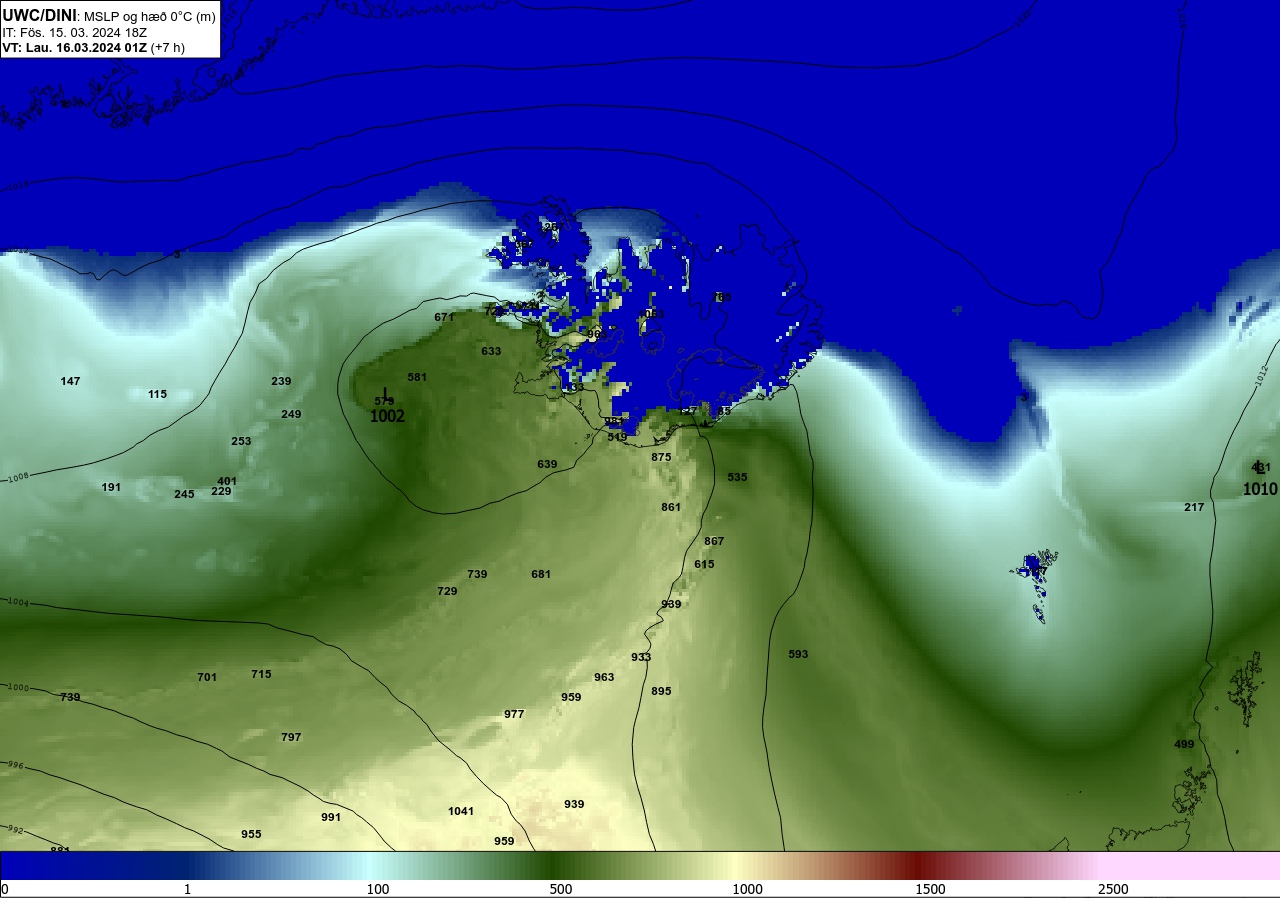Click the 147 height value
1280x898 pixels.
tap(70, 381)
